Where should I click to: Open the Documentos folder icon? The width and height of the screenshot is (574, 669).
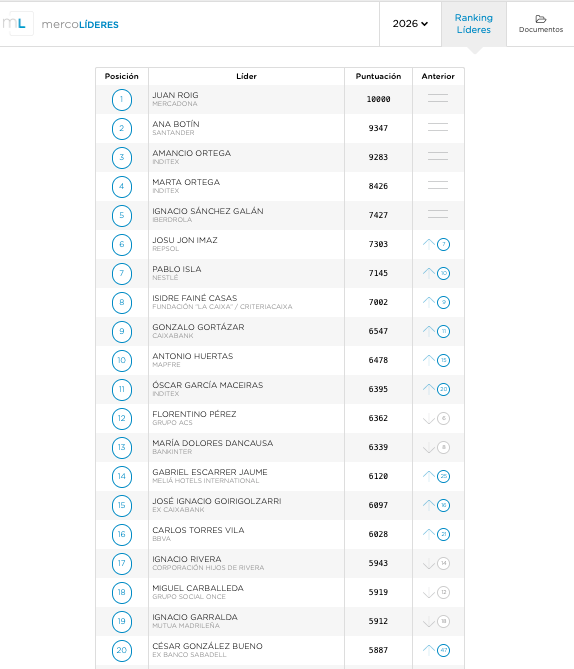(541, 19)
